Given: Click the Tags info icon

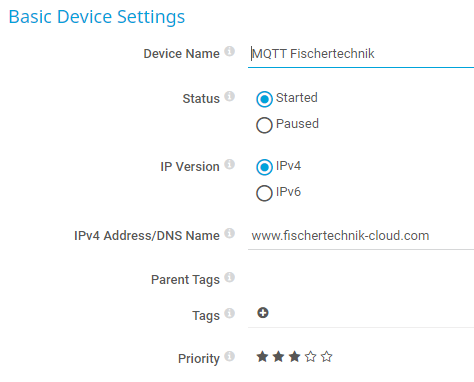Looking at the screenshot, I should pos(229,313).
